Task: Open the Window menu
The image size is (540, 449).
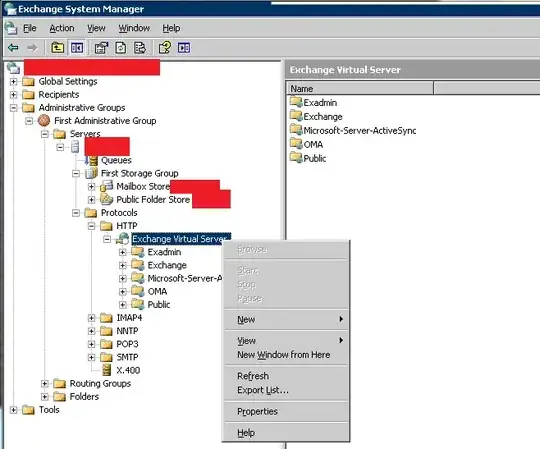Action: pyautogui.click(x=134, y=28)
